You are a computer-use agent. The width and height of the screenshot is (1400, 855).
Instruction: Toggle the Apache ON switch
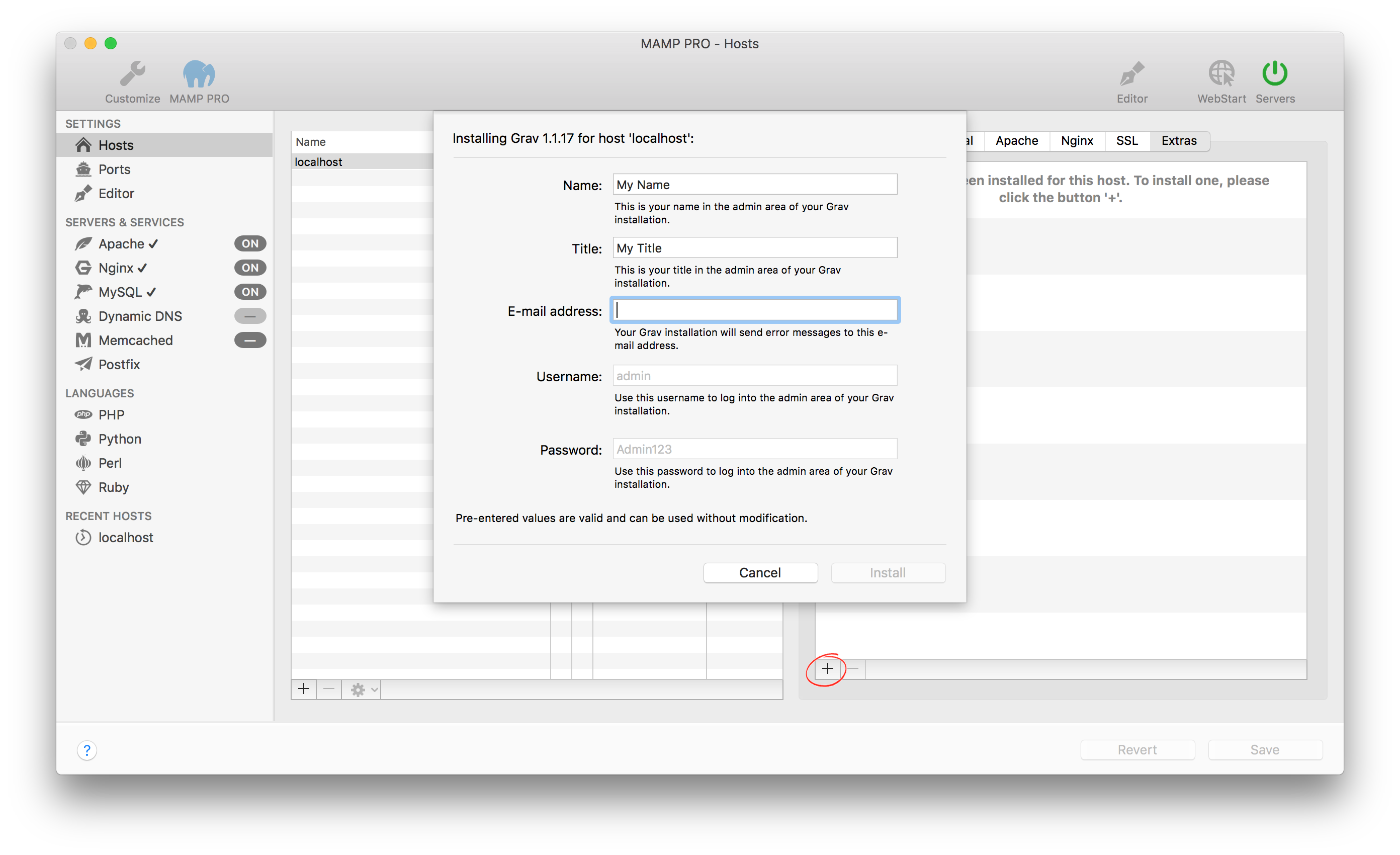click(x=250, y=244)
